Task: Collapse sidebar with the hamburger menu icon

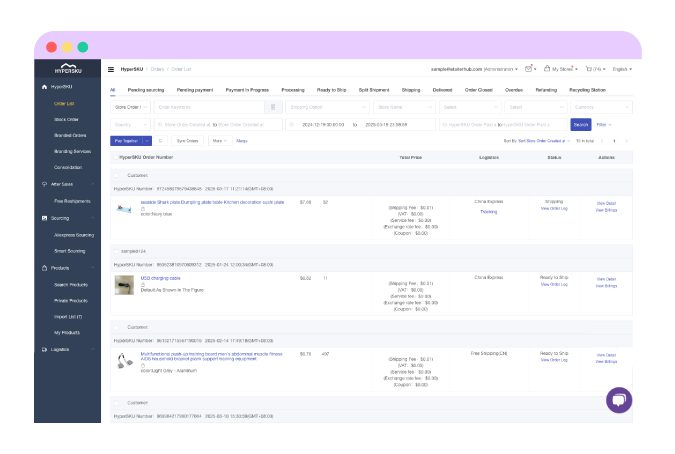Action: (x=111, y=69)
